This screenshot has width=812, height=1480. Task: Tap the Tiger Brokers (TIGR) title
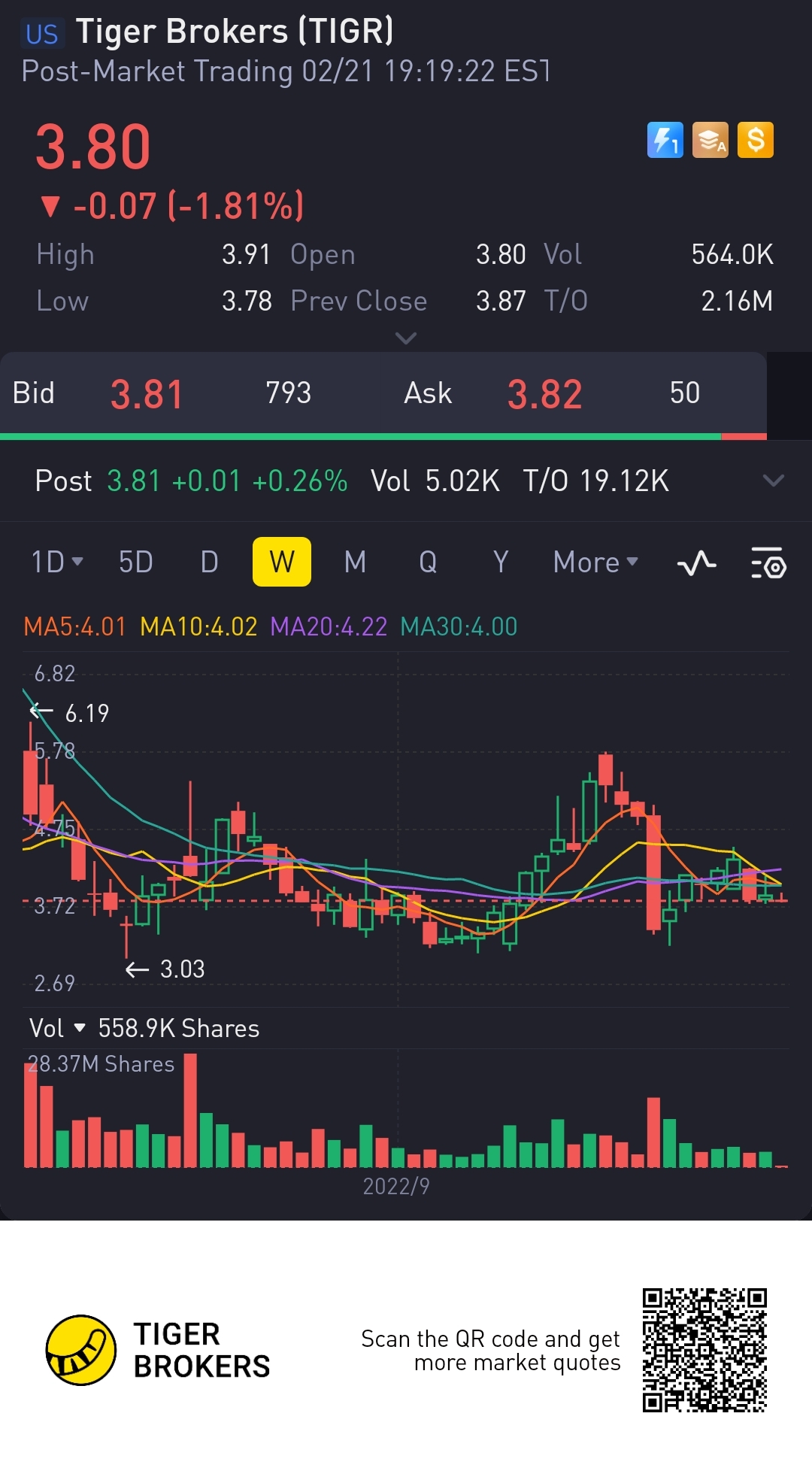(235, 32)
